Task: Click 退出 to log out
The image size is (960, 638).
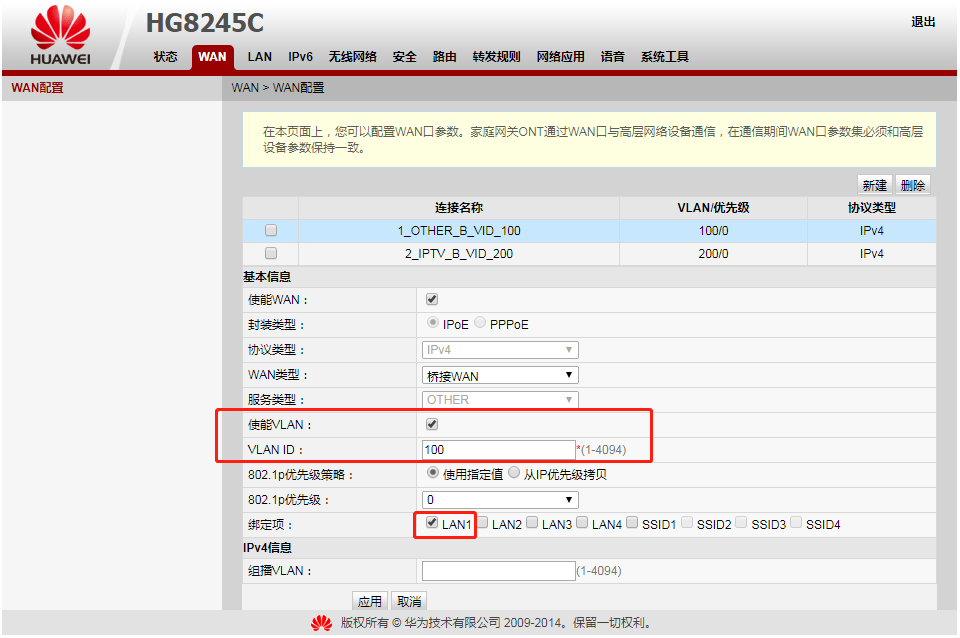Action: [922, 22]
